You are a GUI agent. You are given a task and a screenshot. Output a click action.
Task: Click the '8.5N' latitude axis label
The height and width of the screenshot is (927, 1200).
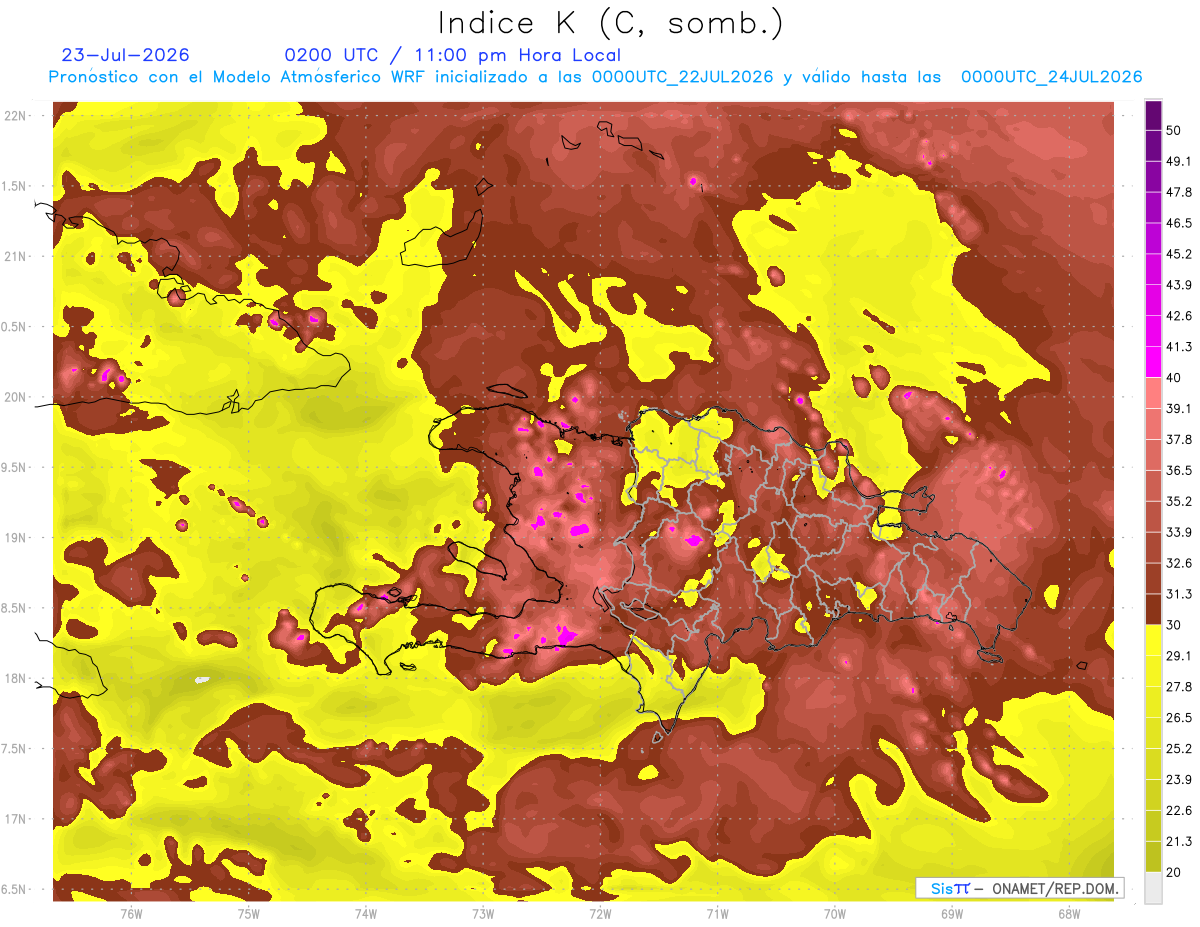14,608
